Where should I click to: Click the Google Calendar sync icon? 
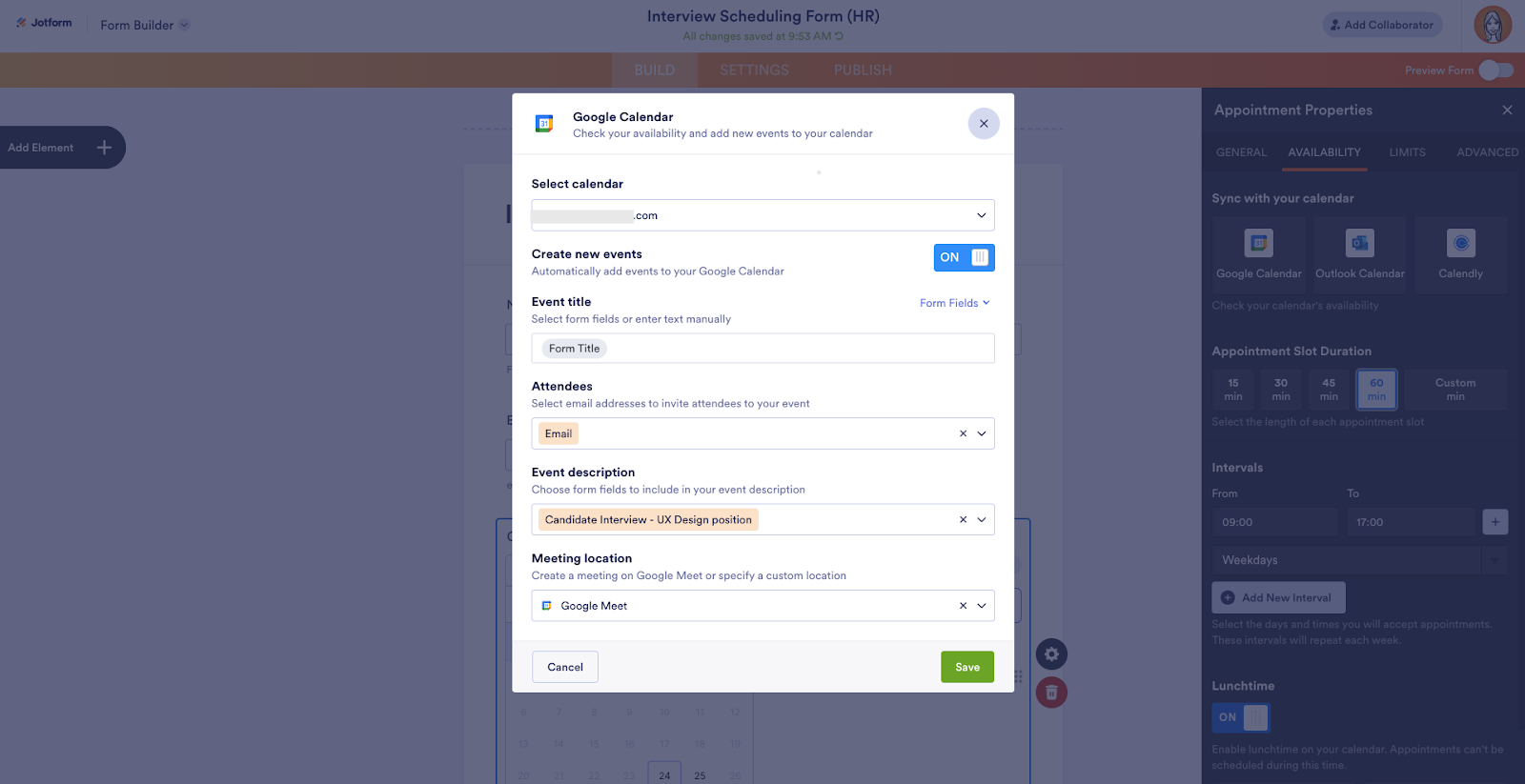click(1258, 244)
